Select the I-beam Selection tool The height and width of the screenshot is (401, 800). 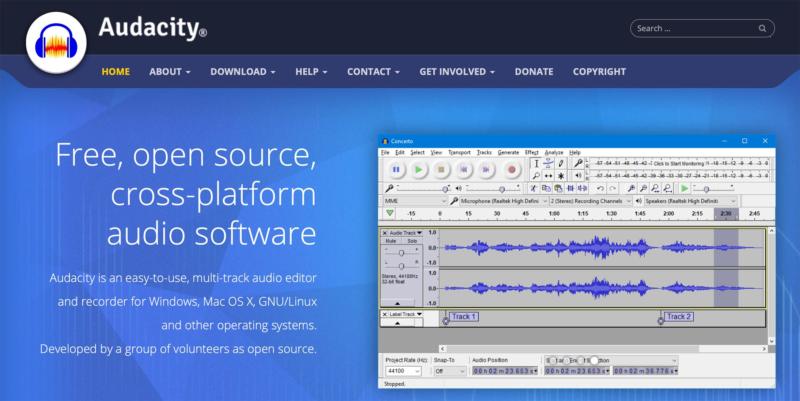[536, 163]
